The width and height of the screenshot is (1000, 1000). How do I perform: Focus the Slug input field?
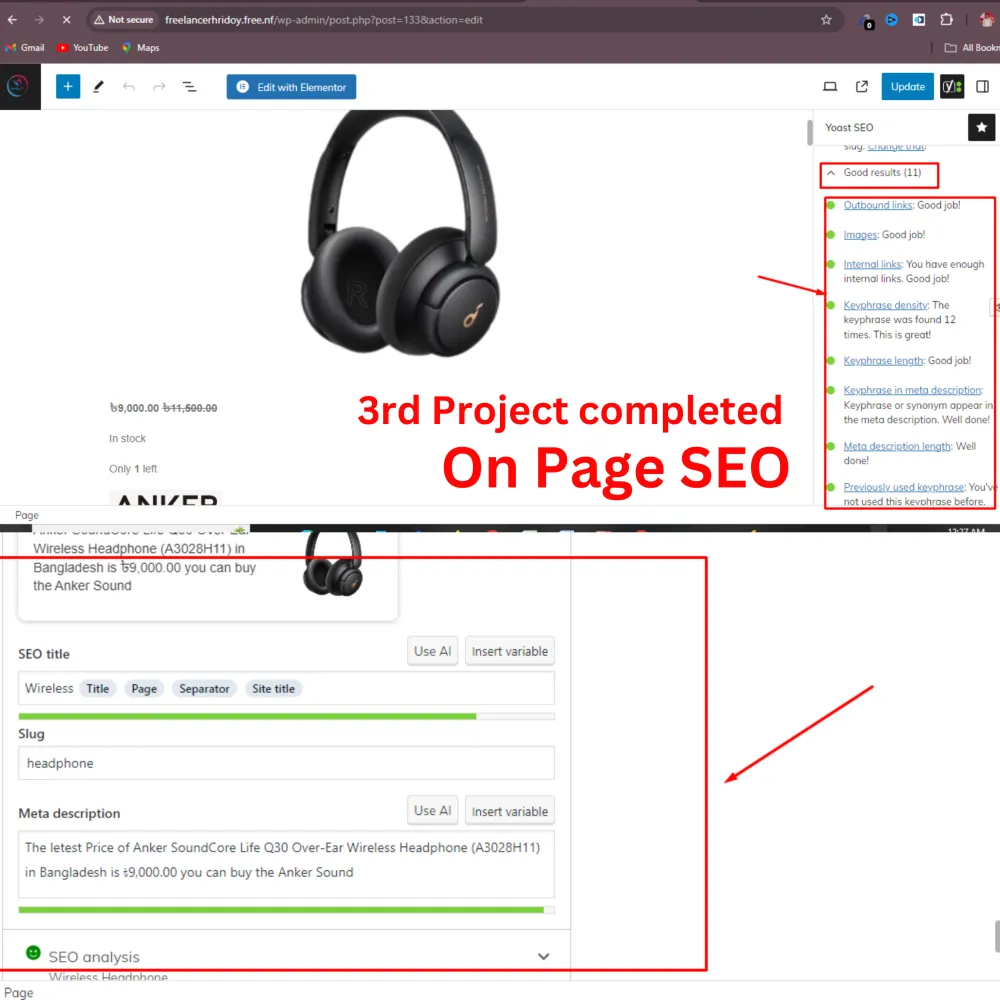click(x=286, y=763)
